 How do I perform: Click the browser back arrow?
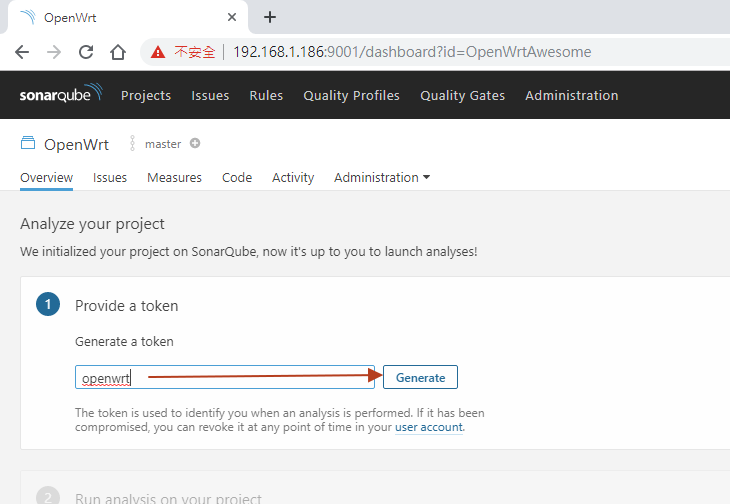[22, 52]
